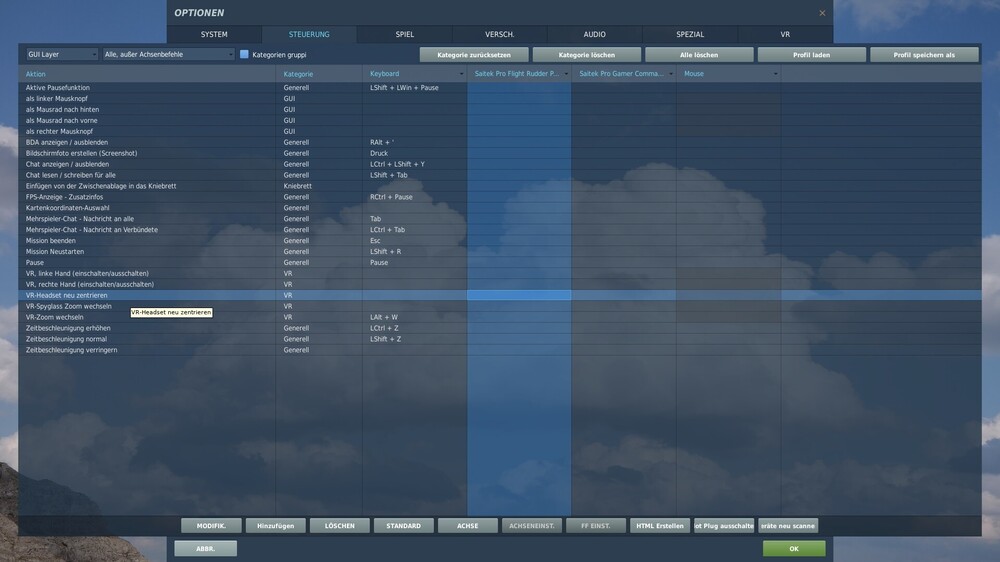Click the MODIFIK. button

pyautogui.click(x=211, y=526)
